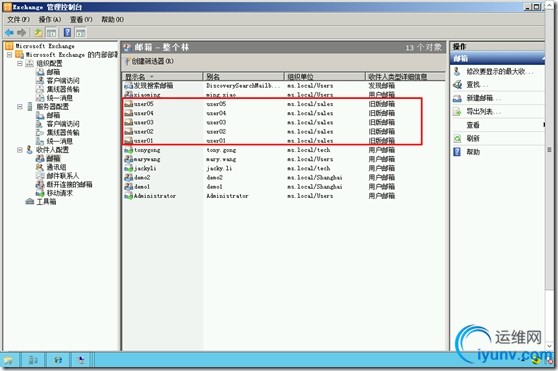The image size is (558, 371).
Task: Open the Explorer folder taskbar icon
Action: pos(8,360)
